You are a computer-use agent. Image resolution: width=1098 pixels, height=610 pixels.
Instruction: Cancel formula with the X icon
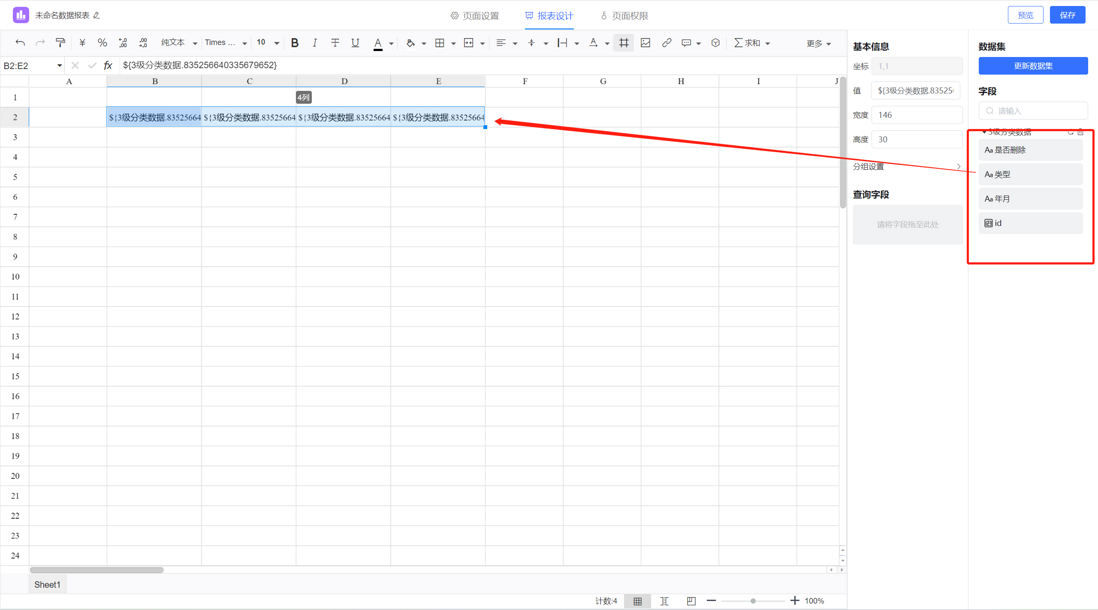click(x=75, y=65)
